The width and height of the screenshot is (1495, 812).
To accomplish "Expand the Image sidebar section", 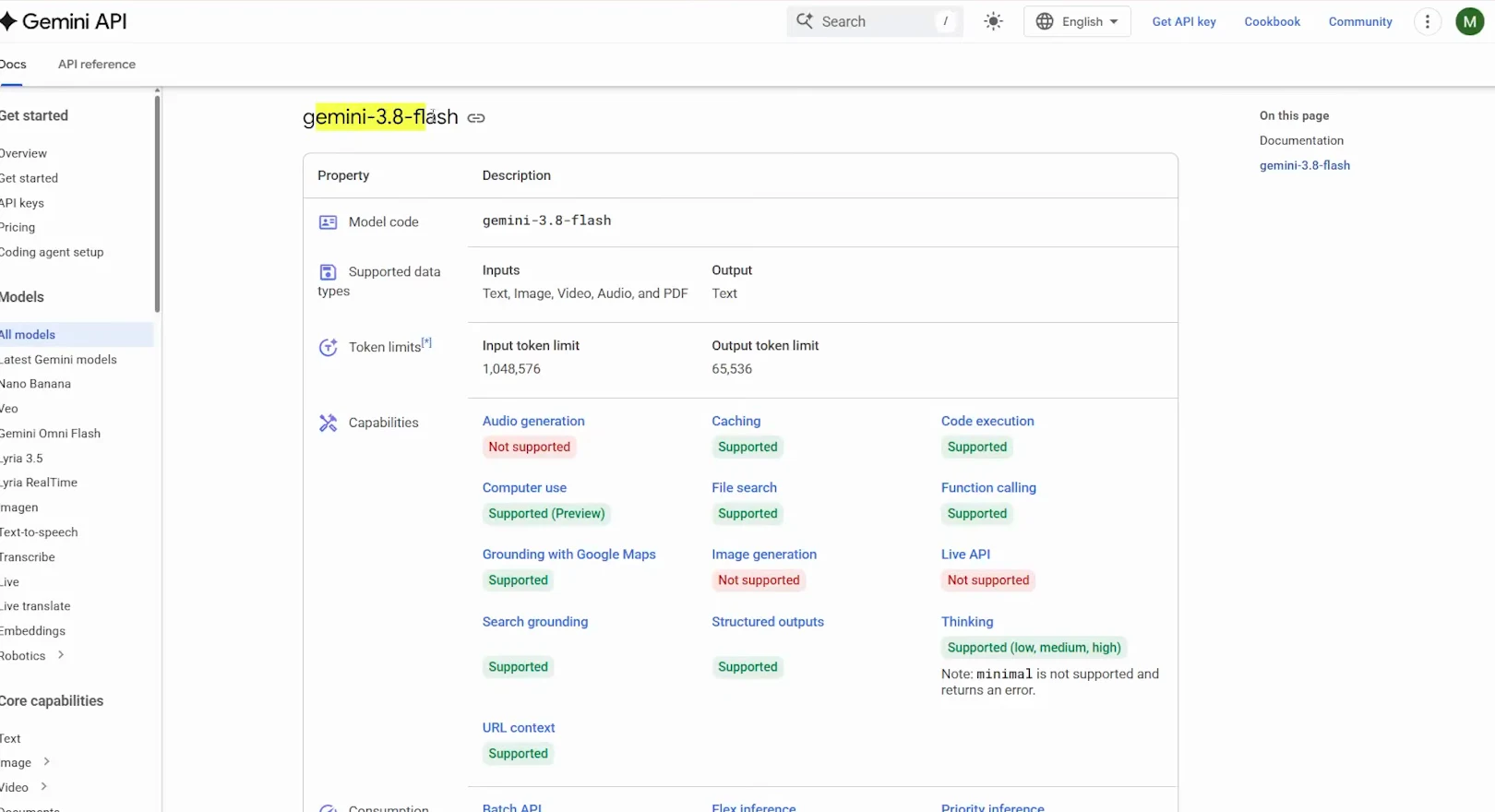I will coord(46,762).
